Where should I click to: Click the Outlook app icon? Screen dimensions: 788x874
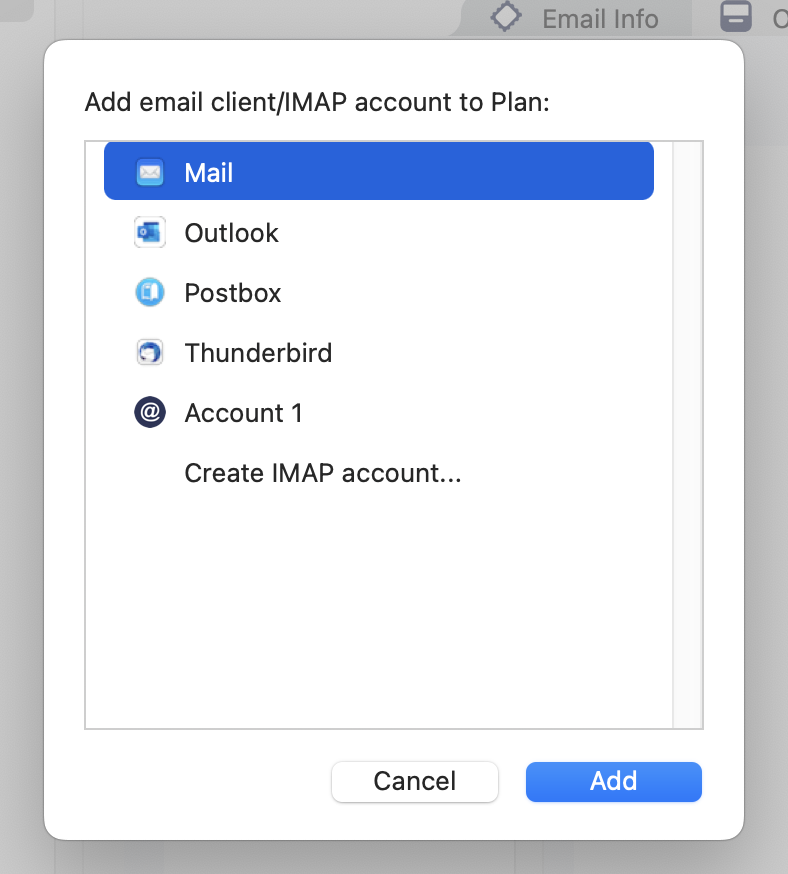click(x=150, y=233)
